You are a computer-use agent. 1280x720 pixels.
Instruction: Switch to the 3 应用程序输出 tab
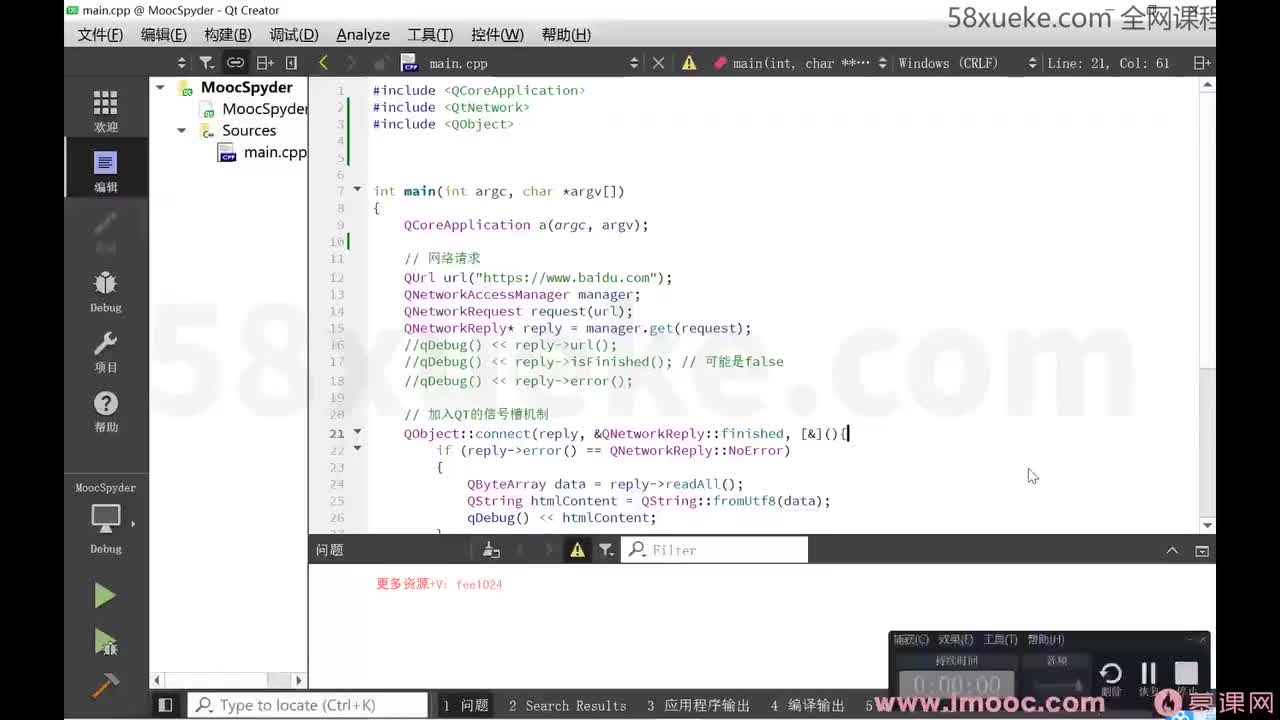click(698, 705)
